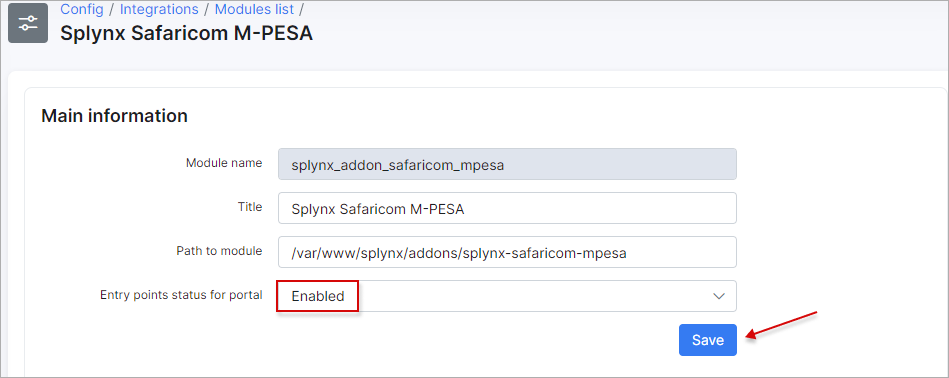Click the Config sliders icon
The height and width of the screenshot is (378, 949).
coord(28,24)
